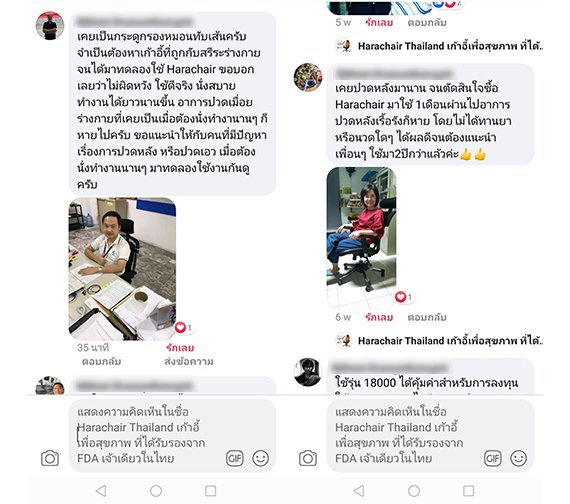The width and height of the screenshot is (570, 504).
Task: Toggle รักเลย reaction on 35 นาที comment
Action: pos(180,348)
